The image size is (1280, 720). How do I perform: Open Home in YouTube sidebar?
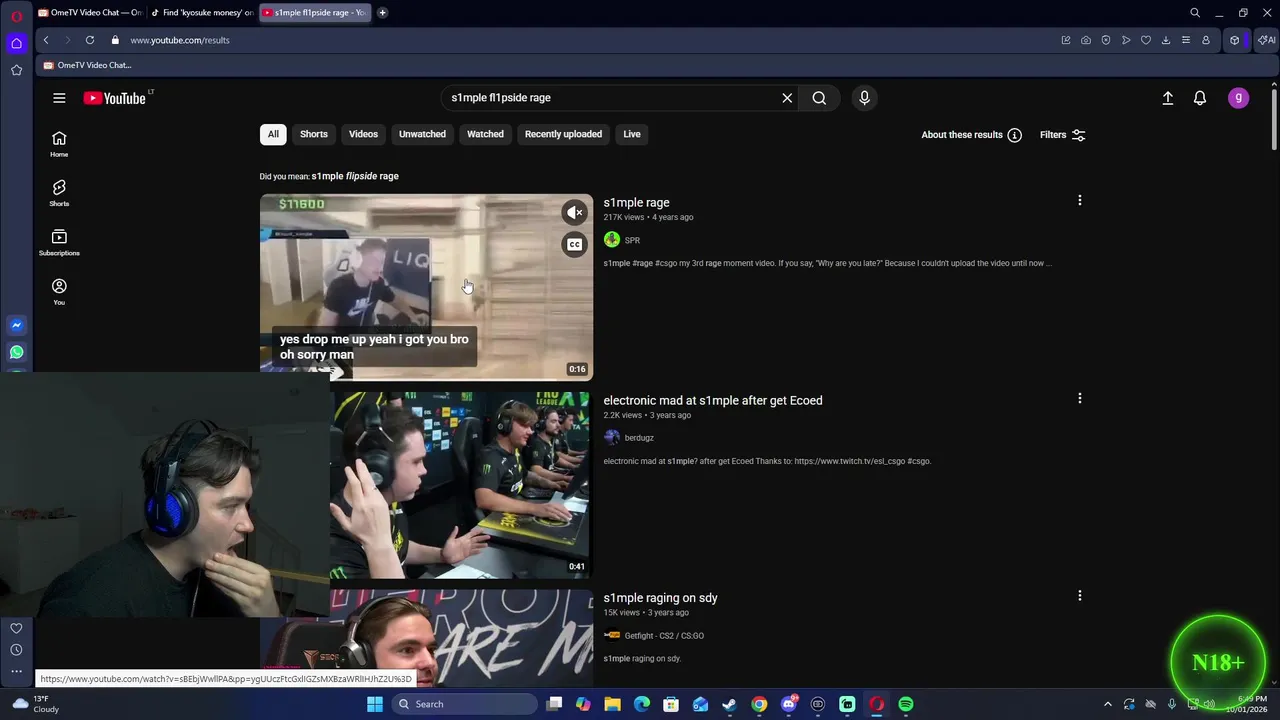(x=59, y=144)
